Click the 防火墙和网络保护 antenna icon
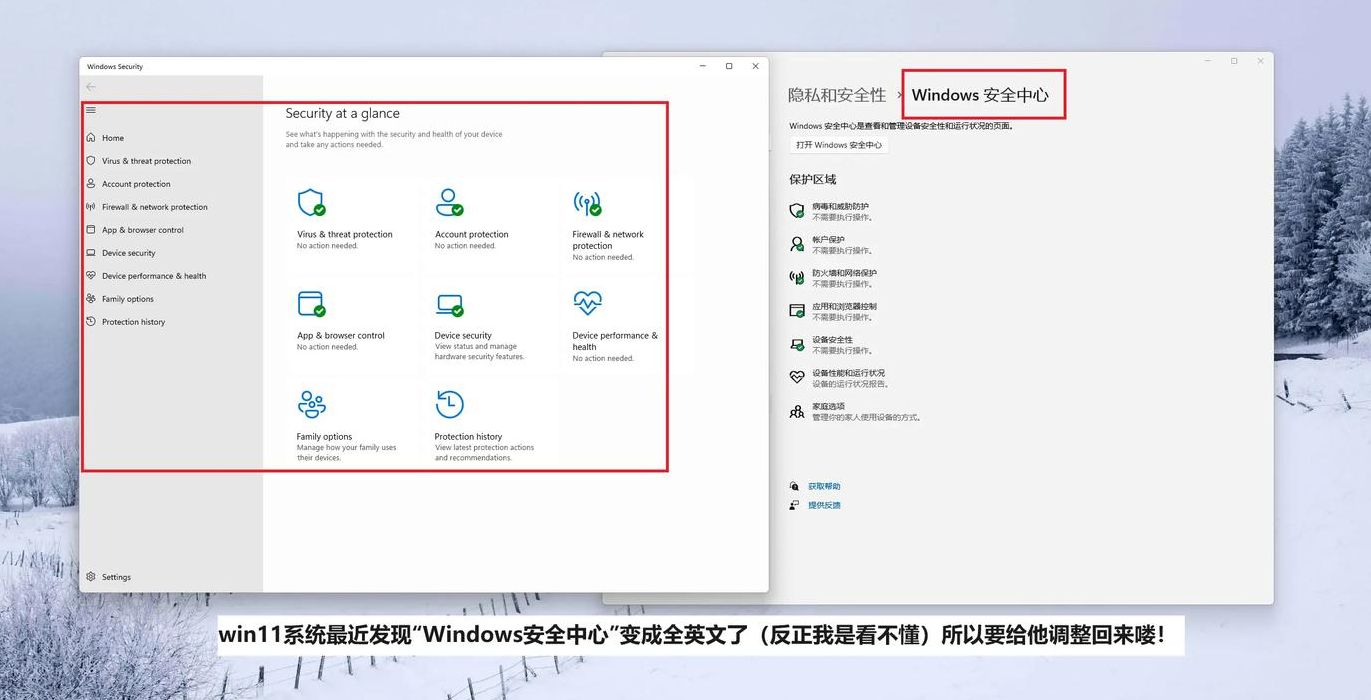1371x700 pixels. pyautogui.click(x=797, y=278)
